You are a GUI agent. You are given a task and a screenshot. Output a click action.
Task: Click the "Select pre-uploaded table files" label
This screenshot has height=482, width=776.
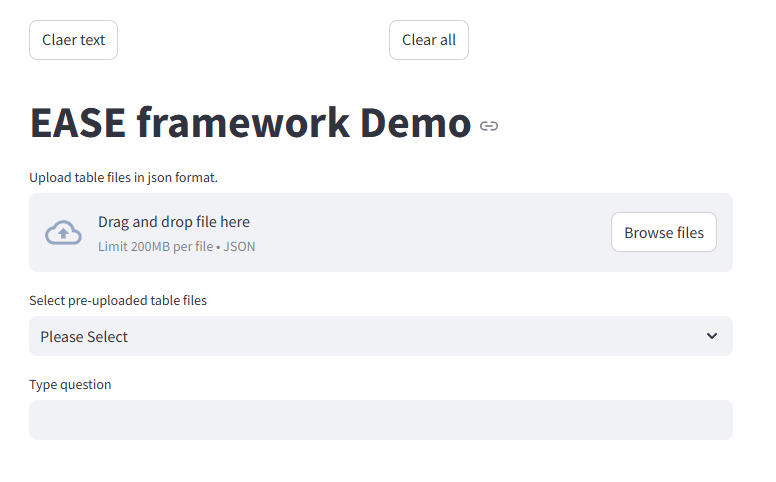(118, 300)
